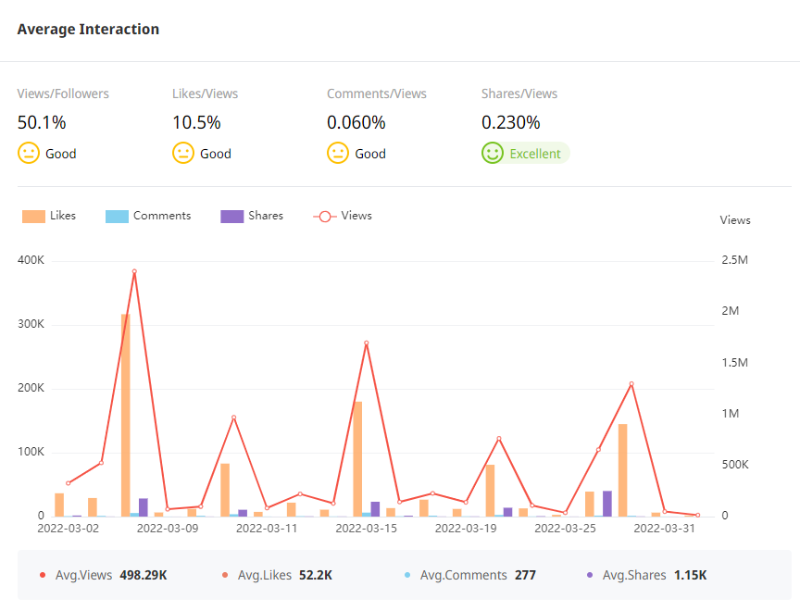Click the purple dot beside Avg.Shares

[590, 575]
